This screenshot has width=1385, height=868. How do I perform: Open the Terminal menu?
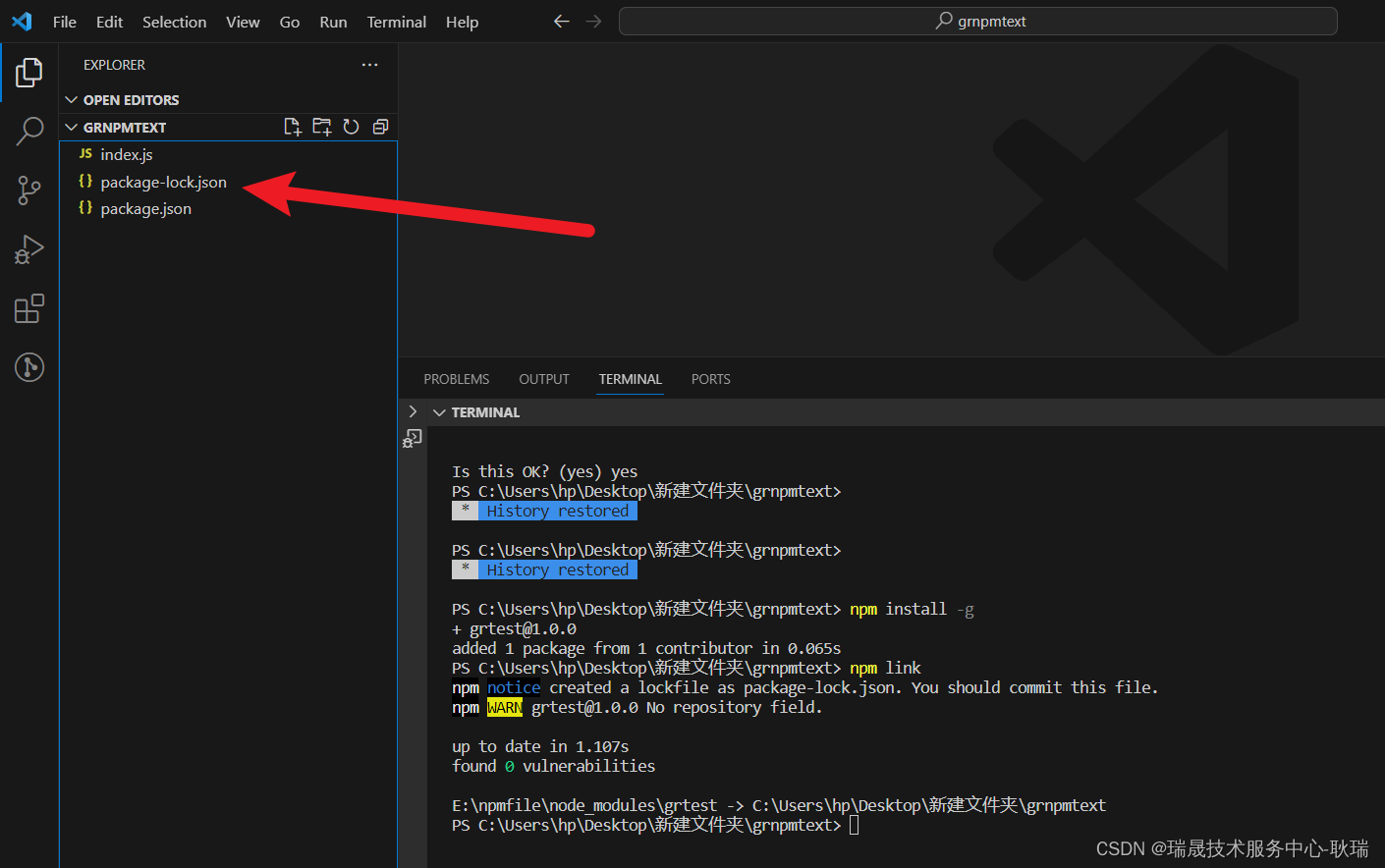click(397, 22)
